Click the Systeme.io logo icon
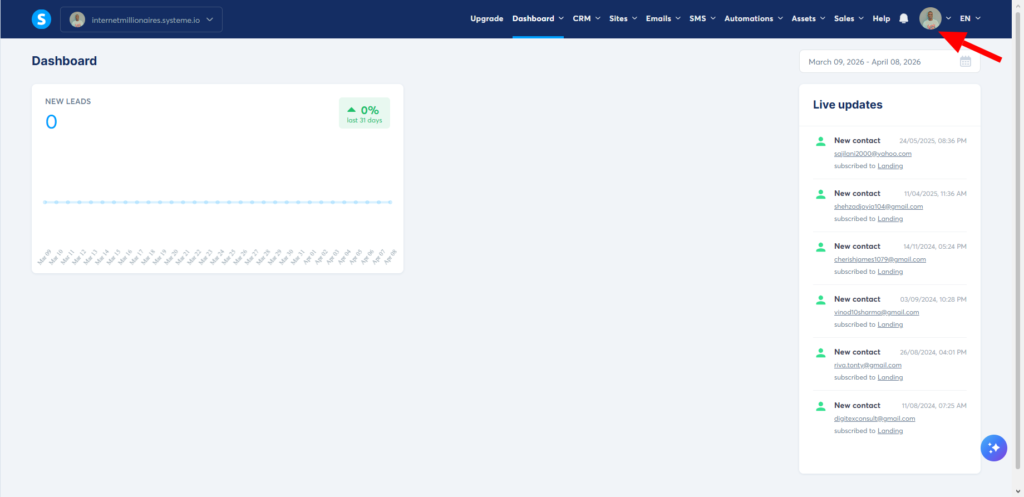Screen dimensions: 1024x497 coord(41,19)
